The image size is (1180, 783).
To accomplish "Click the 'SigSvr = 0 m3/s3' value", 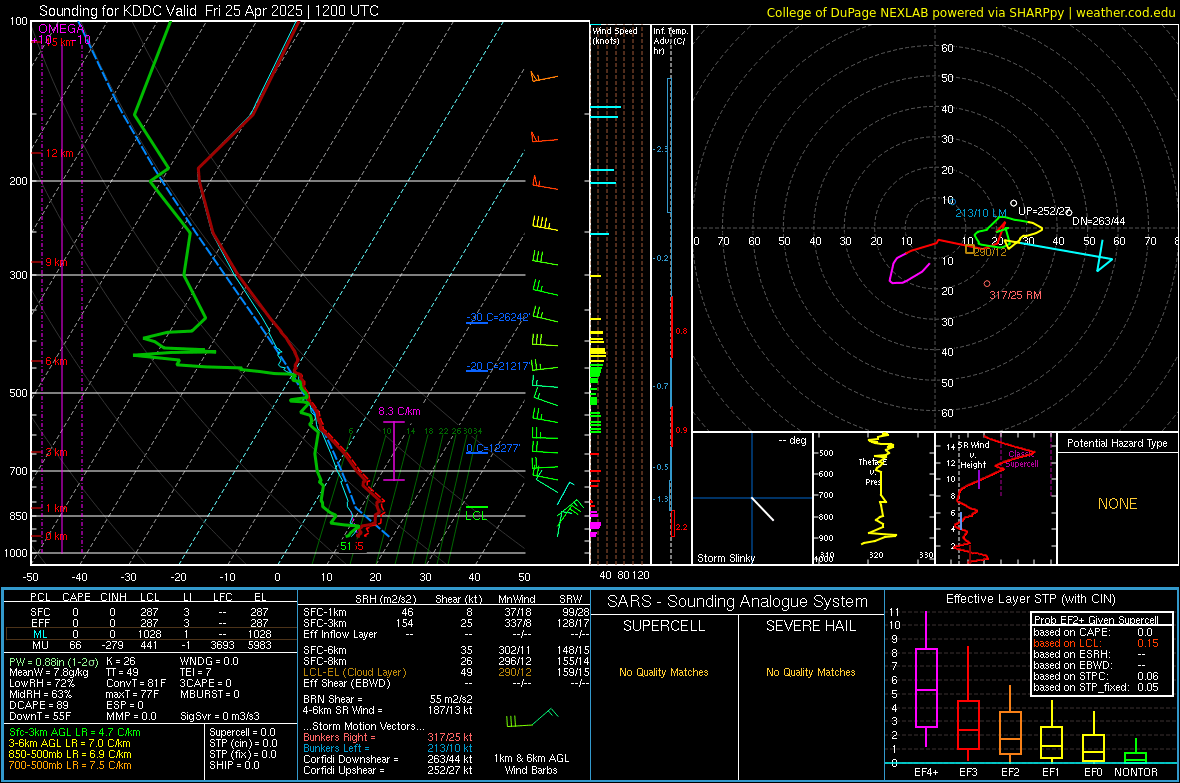I will click(x=220, y=717).
